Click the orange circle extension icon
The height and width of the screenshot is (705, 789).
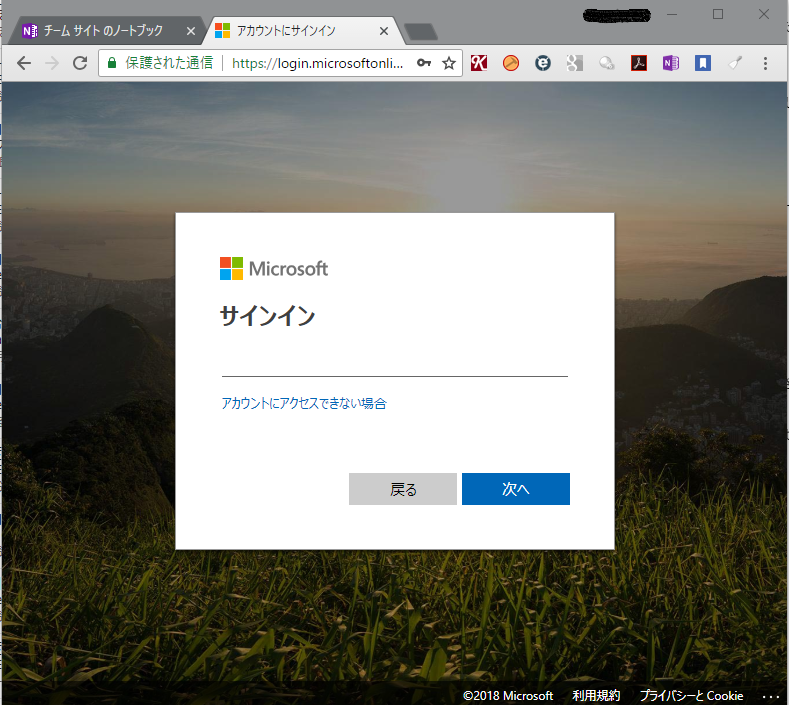[x=511, y=63]
